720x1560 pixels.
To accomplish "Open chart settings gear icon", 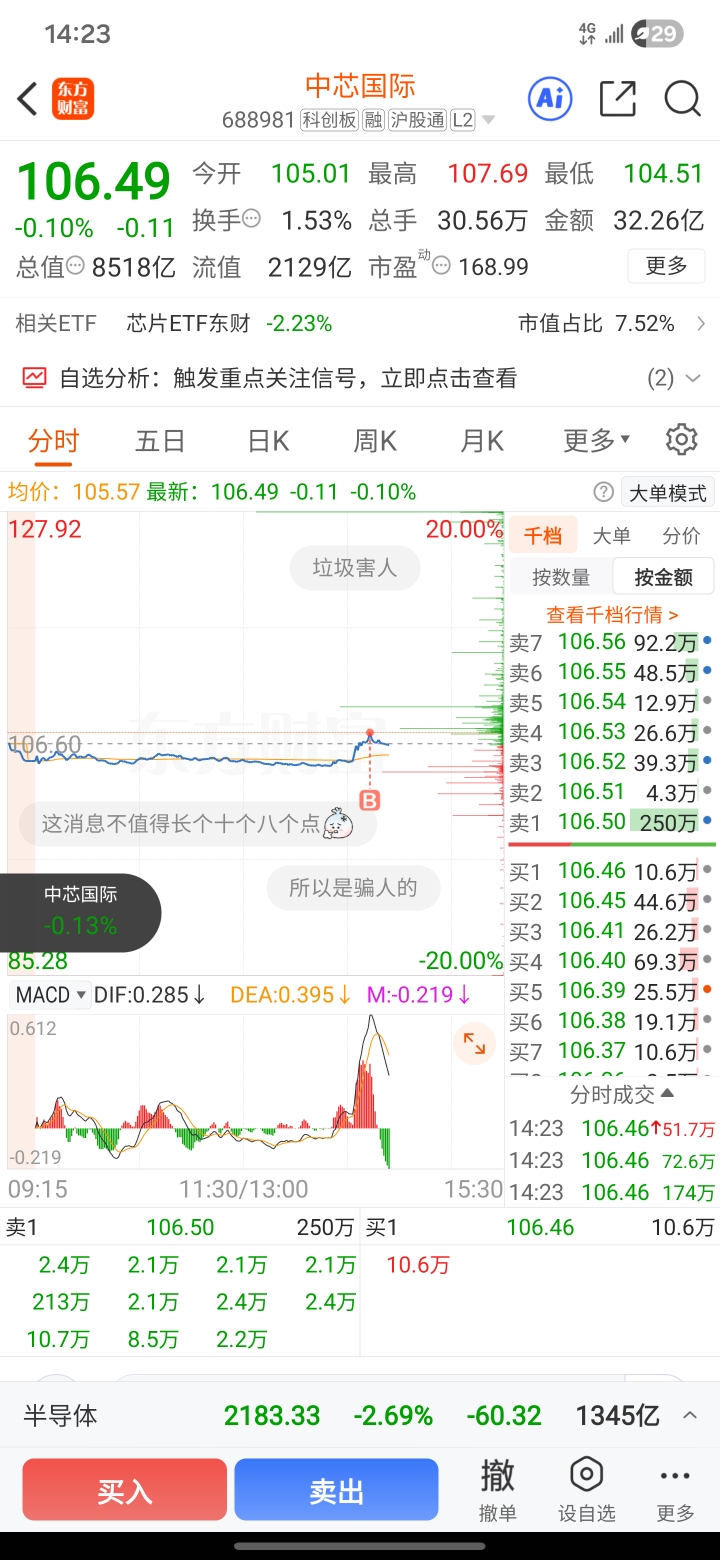I will click(x=682, y=439).
